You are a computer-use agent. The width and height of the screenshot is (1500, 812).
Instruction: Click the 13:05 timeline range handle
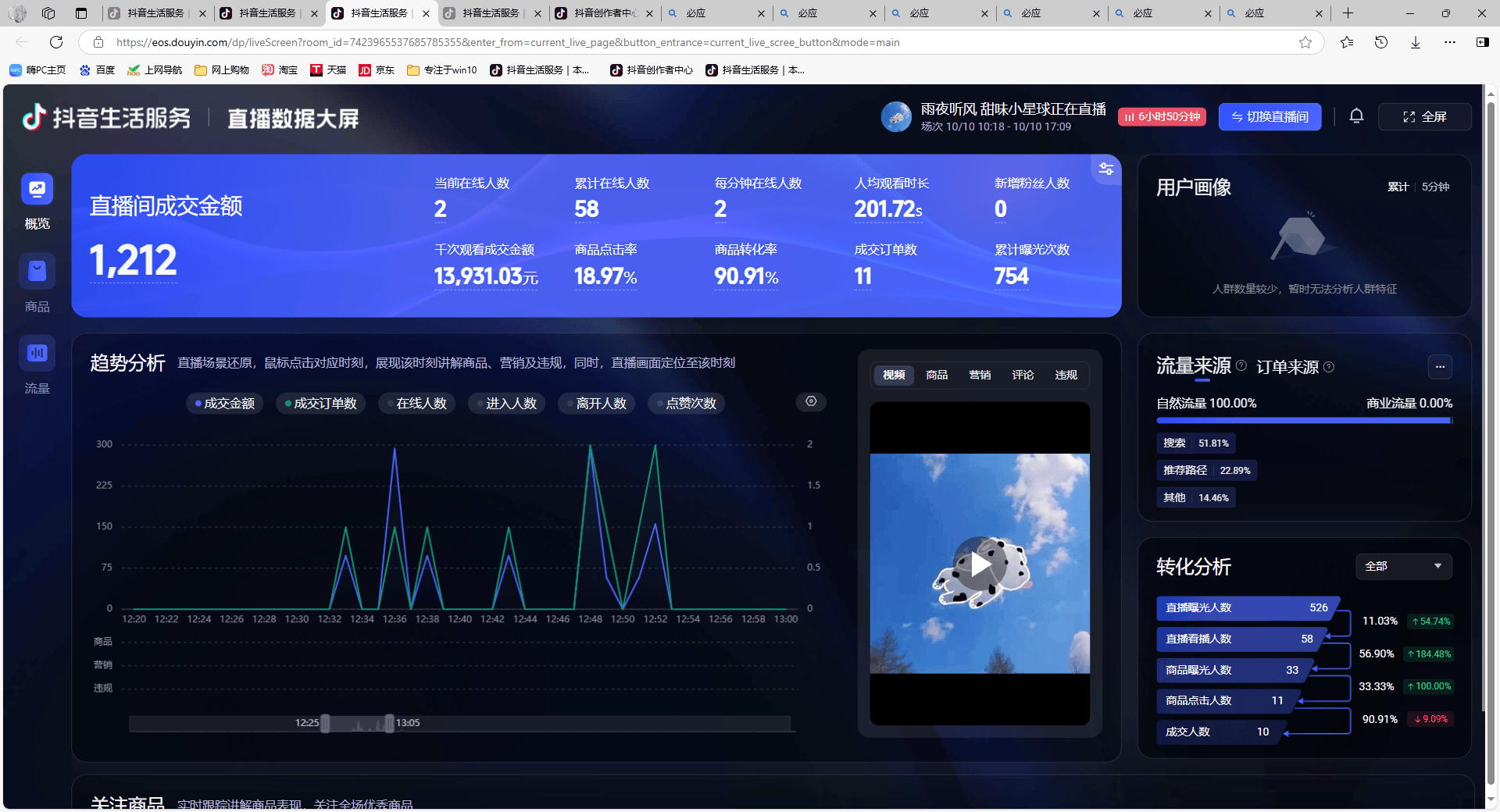pyautogui.click(x=389, y=724)
